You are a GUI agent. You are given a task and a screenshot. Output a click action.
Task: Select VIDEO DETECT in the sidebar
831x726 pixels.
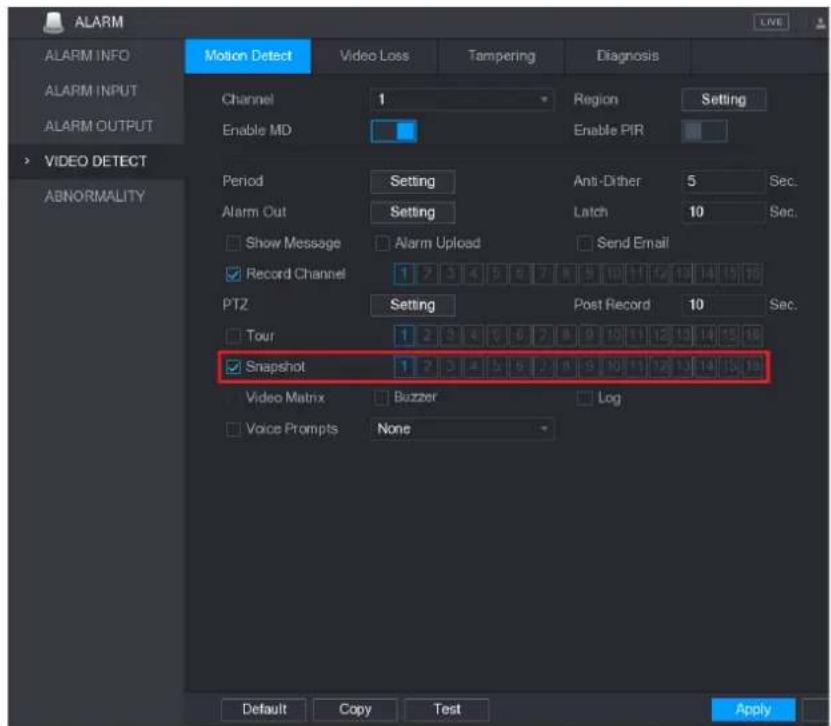point(95,161)
